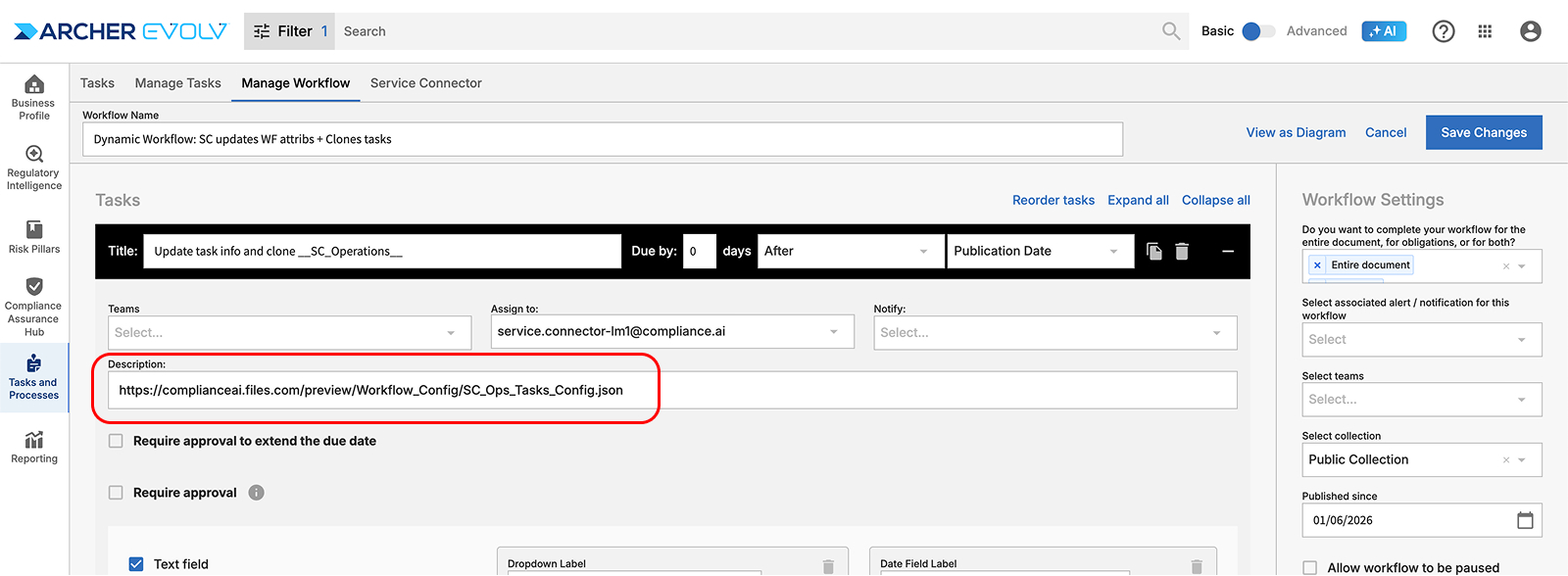The image size is (1568, 576).
Task: Click the duplicate task copy icon
Action: (x=1153, y=252)
